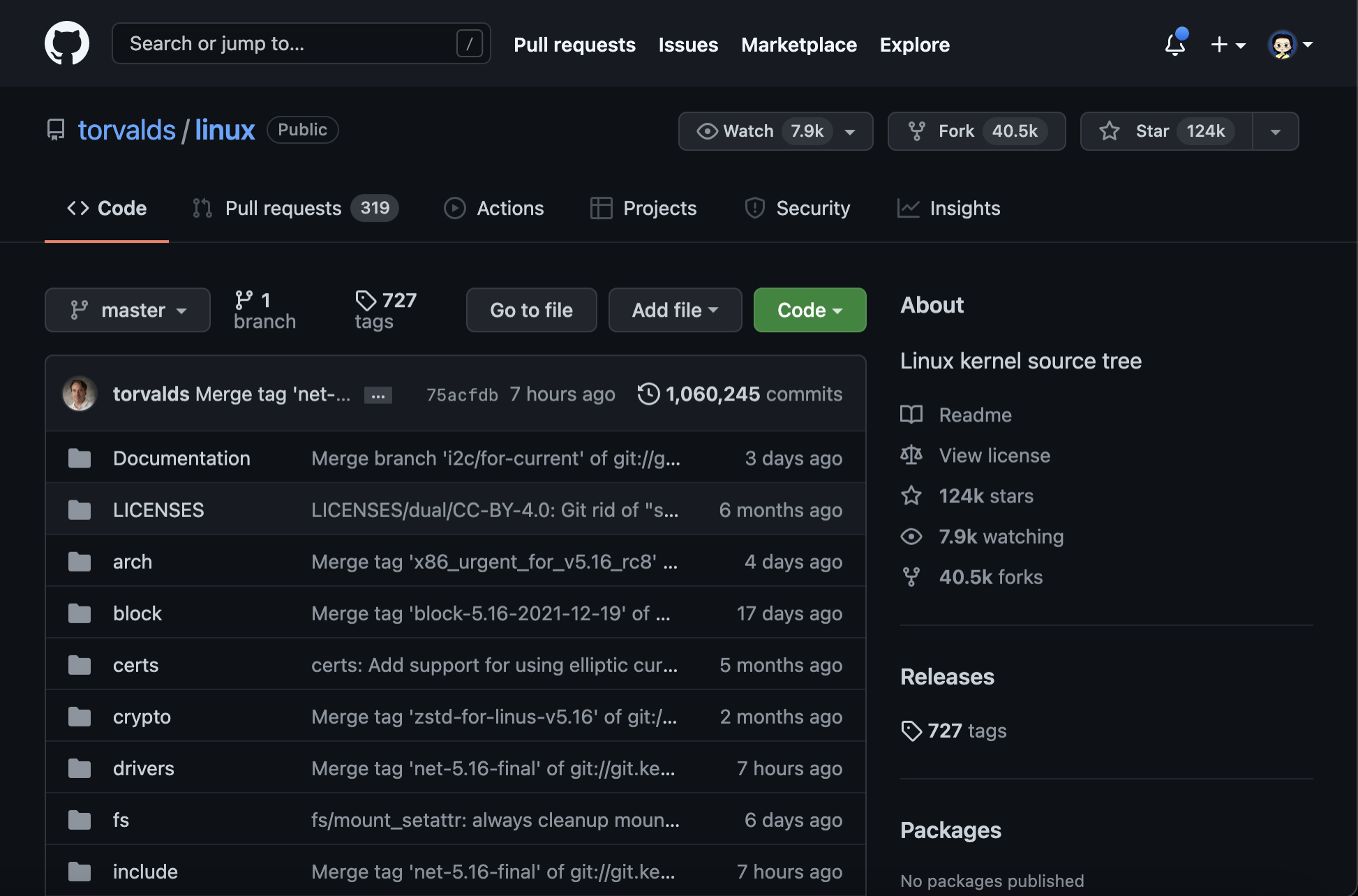Click folder icon beside crypto
The width and height of the screenshot is (1358, 896).
pos(80,717)
